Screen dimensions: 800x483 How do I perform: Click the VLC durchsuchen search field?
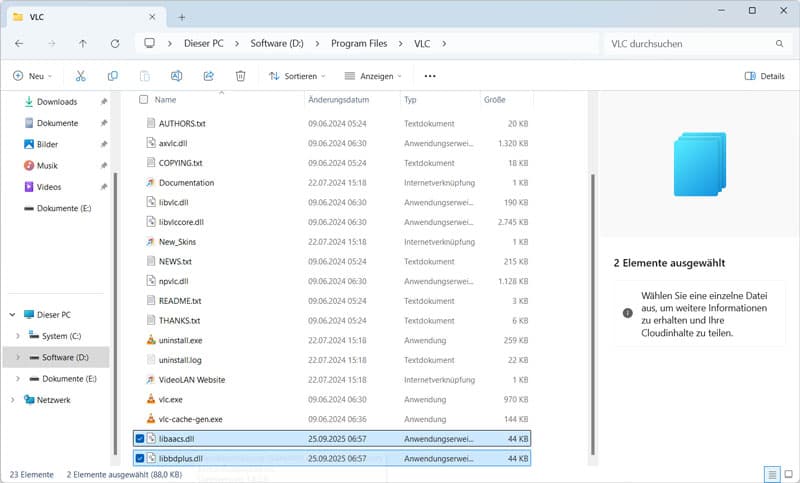tap(690, 44)
